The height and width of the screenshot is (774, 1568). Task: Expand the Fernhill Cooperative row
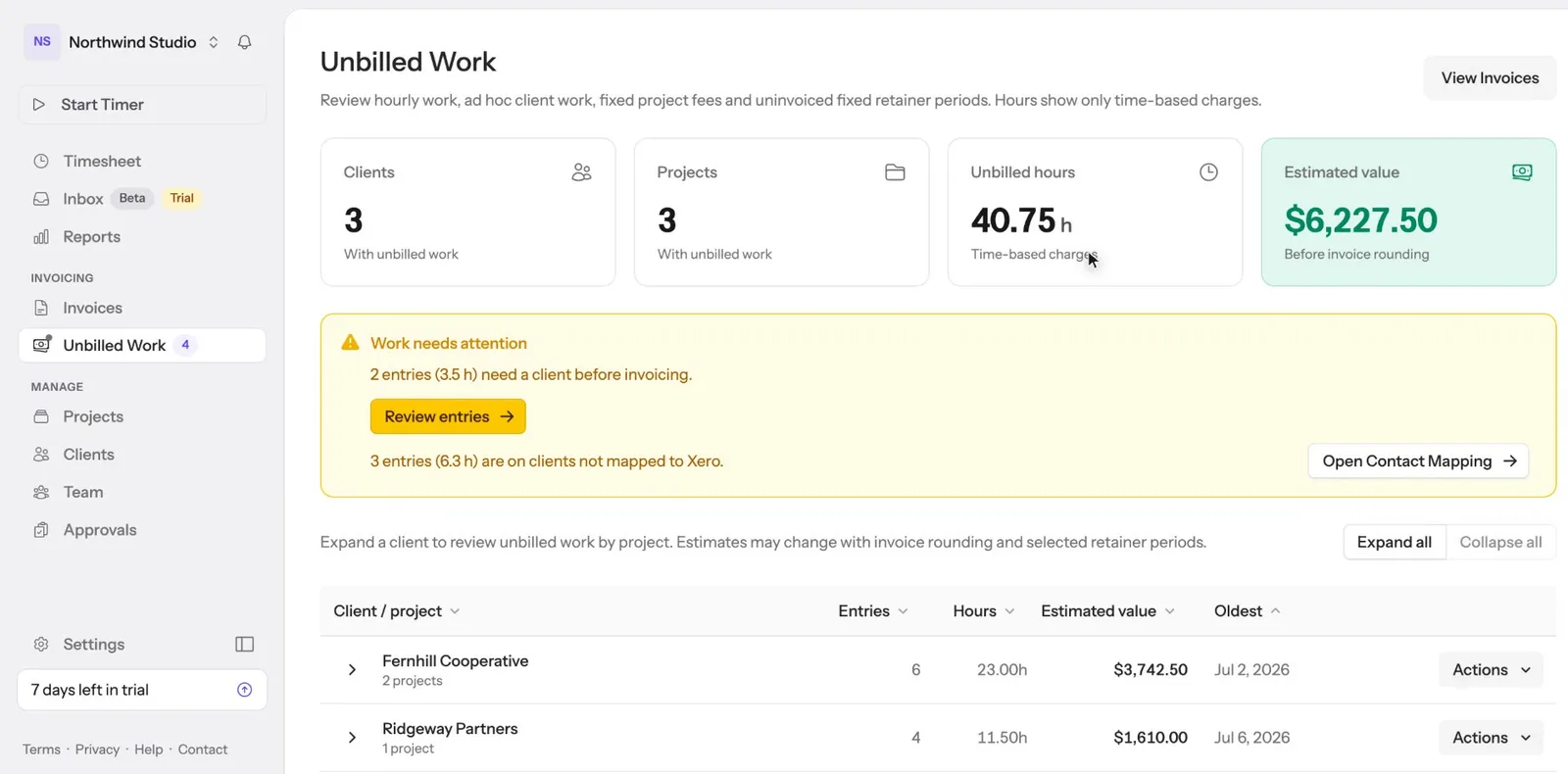(352, 670)
